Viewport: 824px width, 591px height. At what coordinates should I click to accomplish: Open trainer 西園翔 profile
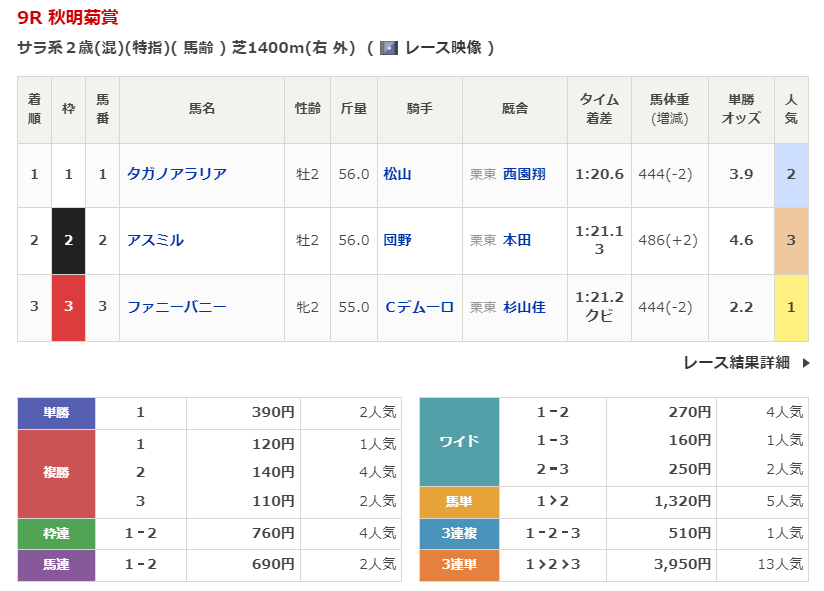[524, 174]
